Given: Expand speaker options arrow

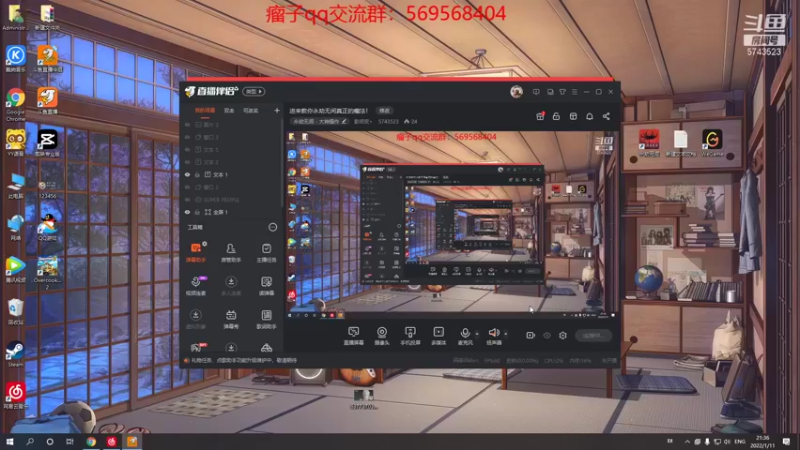Looking at the screenshot, I should click(506, 334).
